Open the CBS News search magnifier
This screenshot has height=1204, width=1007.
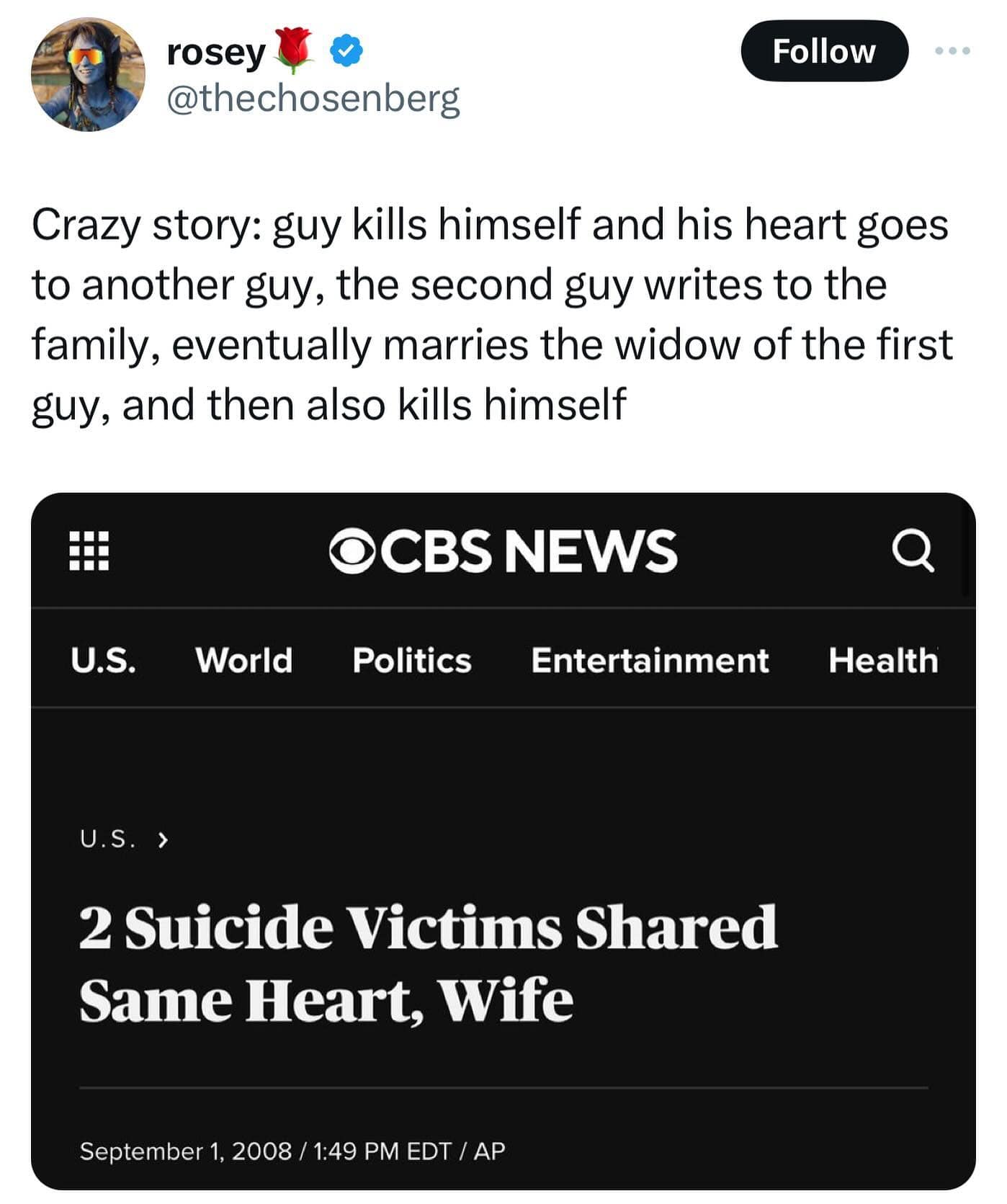click(913, 552)
